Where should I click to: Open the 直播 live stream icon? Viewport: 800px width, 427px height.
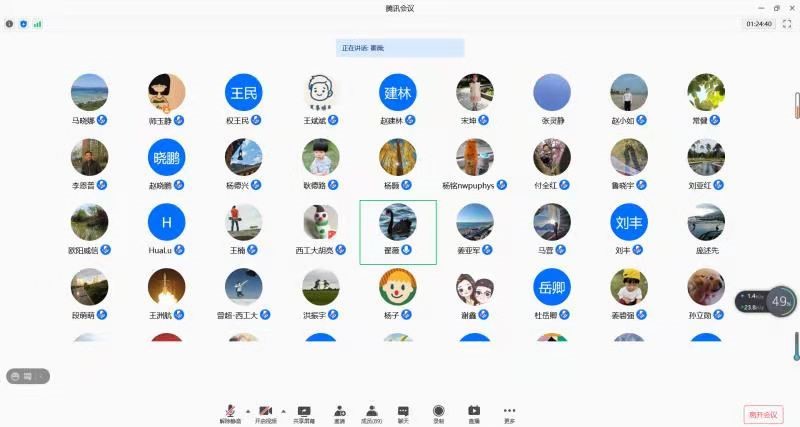click(474, 412)
